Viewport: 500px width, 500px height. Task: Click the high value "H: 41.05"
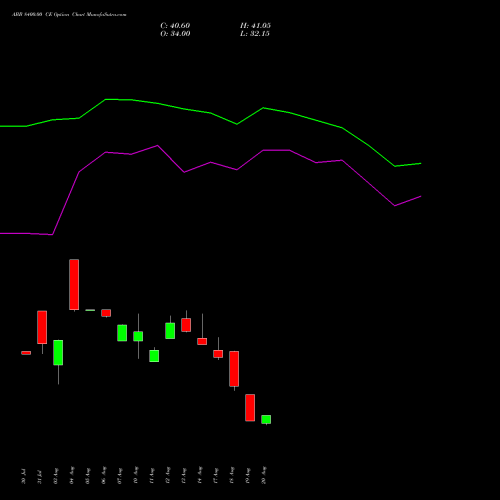coord(255,26)
